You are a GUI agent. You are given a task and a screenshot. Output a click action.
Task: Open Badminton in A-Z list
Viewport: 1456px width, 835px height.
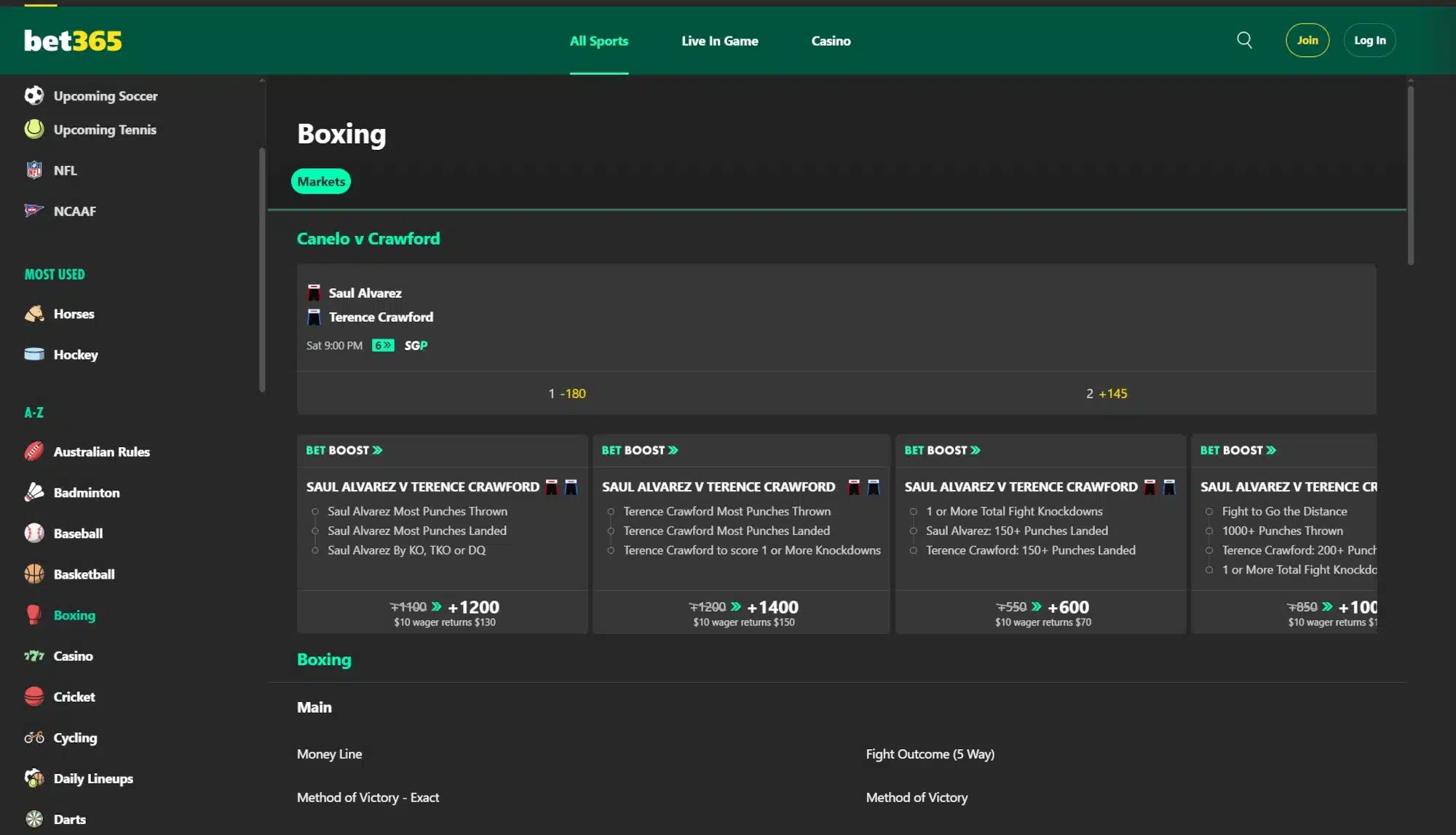87,492
